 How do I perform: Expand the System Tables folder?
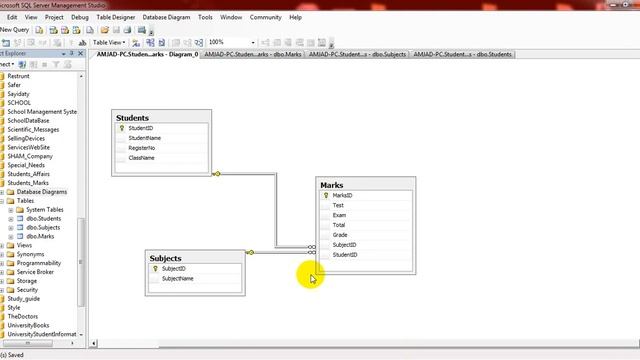11,210
